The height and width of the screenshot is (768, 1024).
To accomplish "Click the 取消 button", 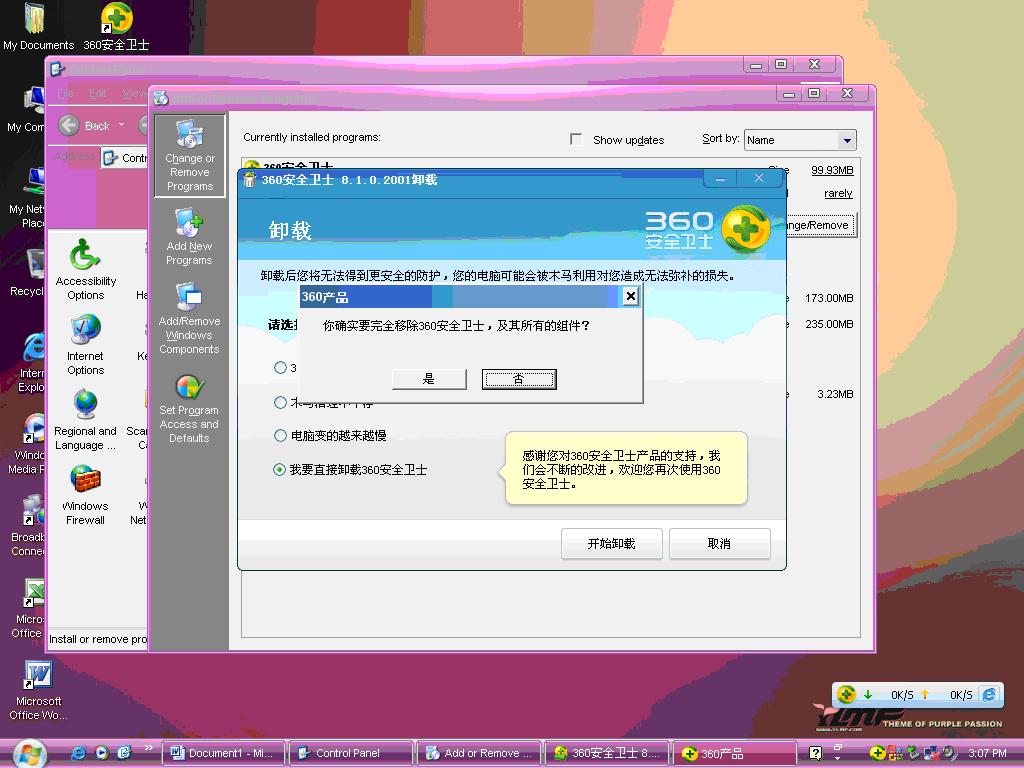I will [719, 543].
